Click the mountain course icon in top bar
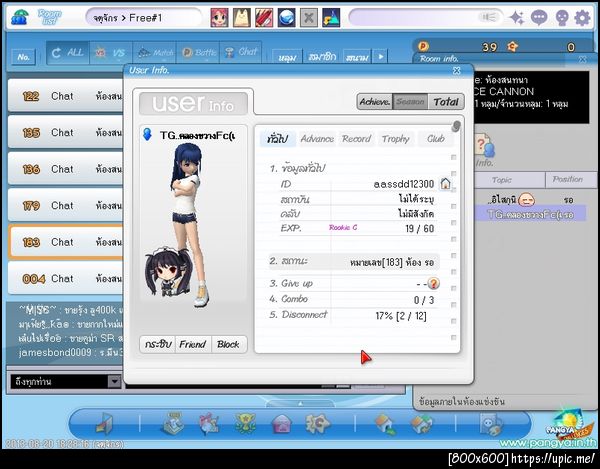This screenshot has height=469, width=600. pyautogui.click(x=331, y=18)
